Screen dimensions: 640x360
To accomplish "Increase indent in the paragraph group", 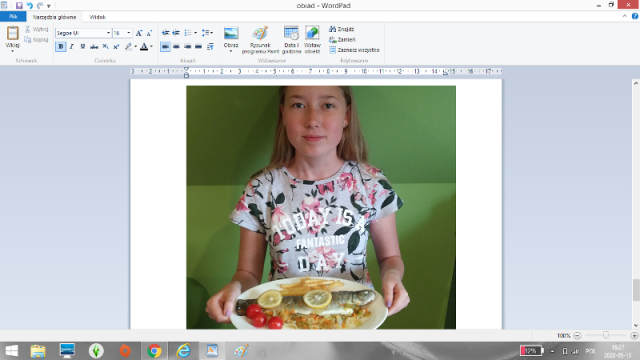I will click(176, 33).
